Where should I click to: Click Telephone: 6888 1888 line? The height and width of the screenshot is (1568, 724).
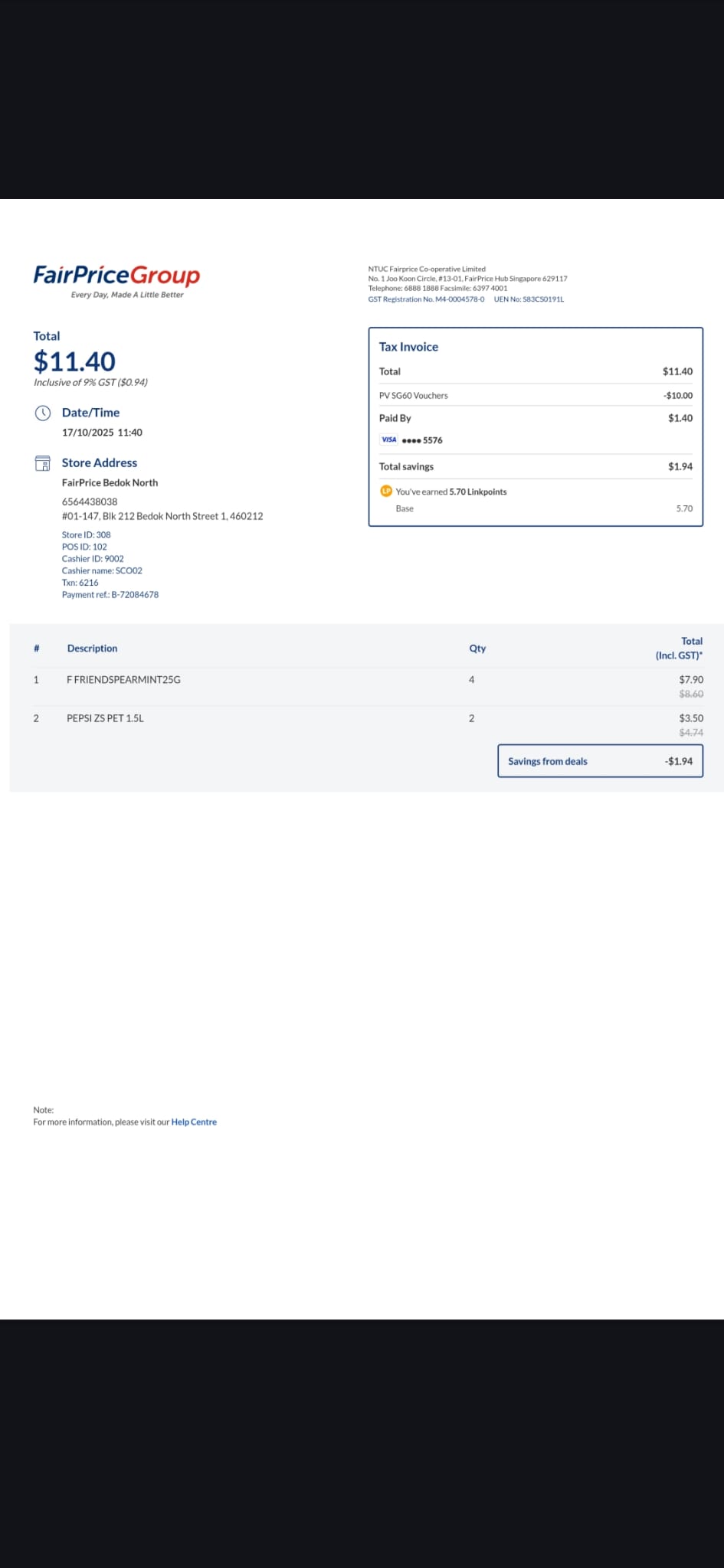tap(437, 288)
